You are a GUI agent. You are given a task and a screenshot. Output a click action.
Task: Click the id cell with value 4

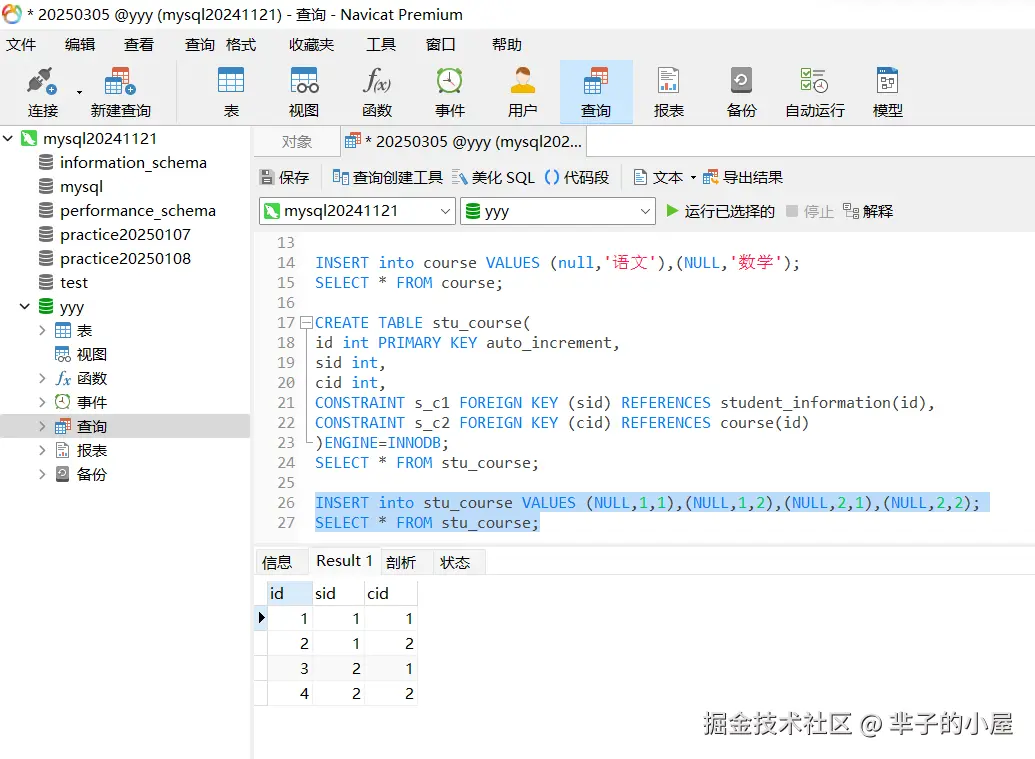pos(290,694)
